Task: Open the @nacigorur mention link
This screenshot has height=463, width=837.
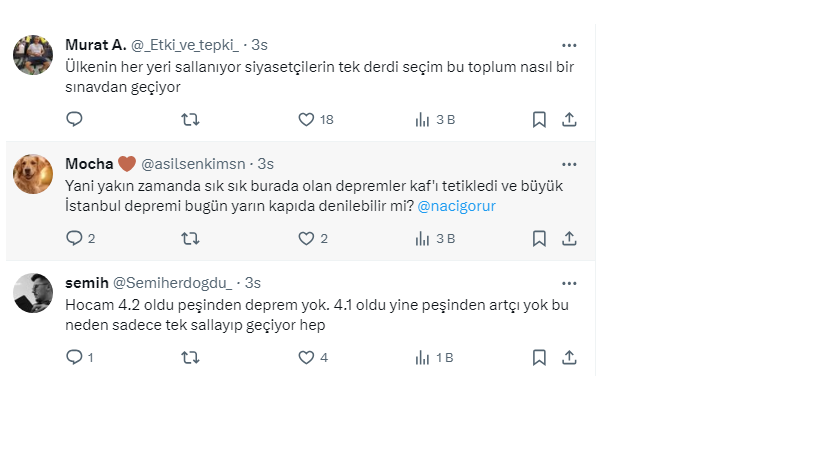Action: 456,207
